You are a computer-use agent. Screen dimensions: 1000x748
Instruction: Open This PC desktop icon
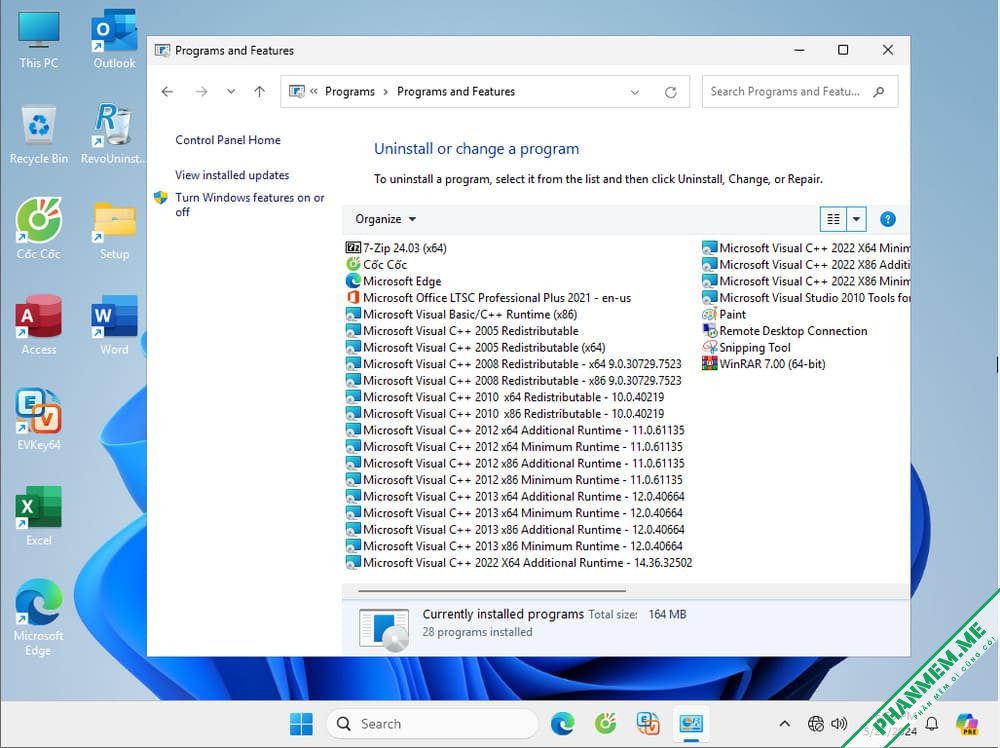38,40
